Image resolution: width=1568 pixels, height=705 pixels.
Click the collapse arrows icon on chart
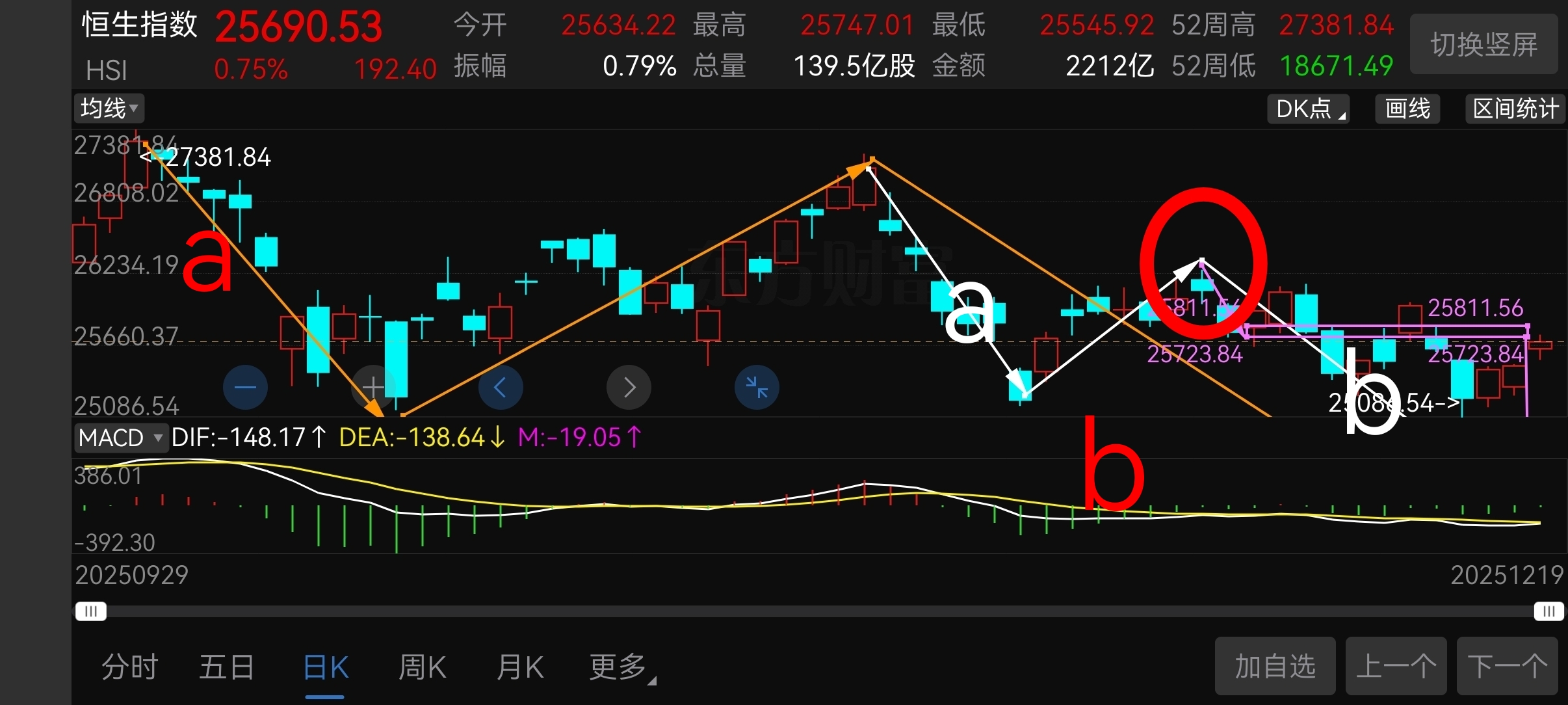pyautogui.click(x=757, y=388)
